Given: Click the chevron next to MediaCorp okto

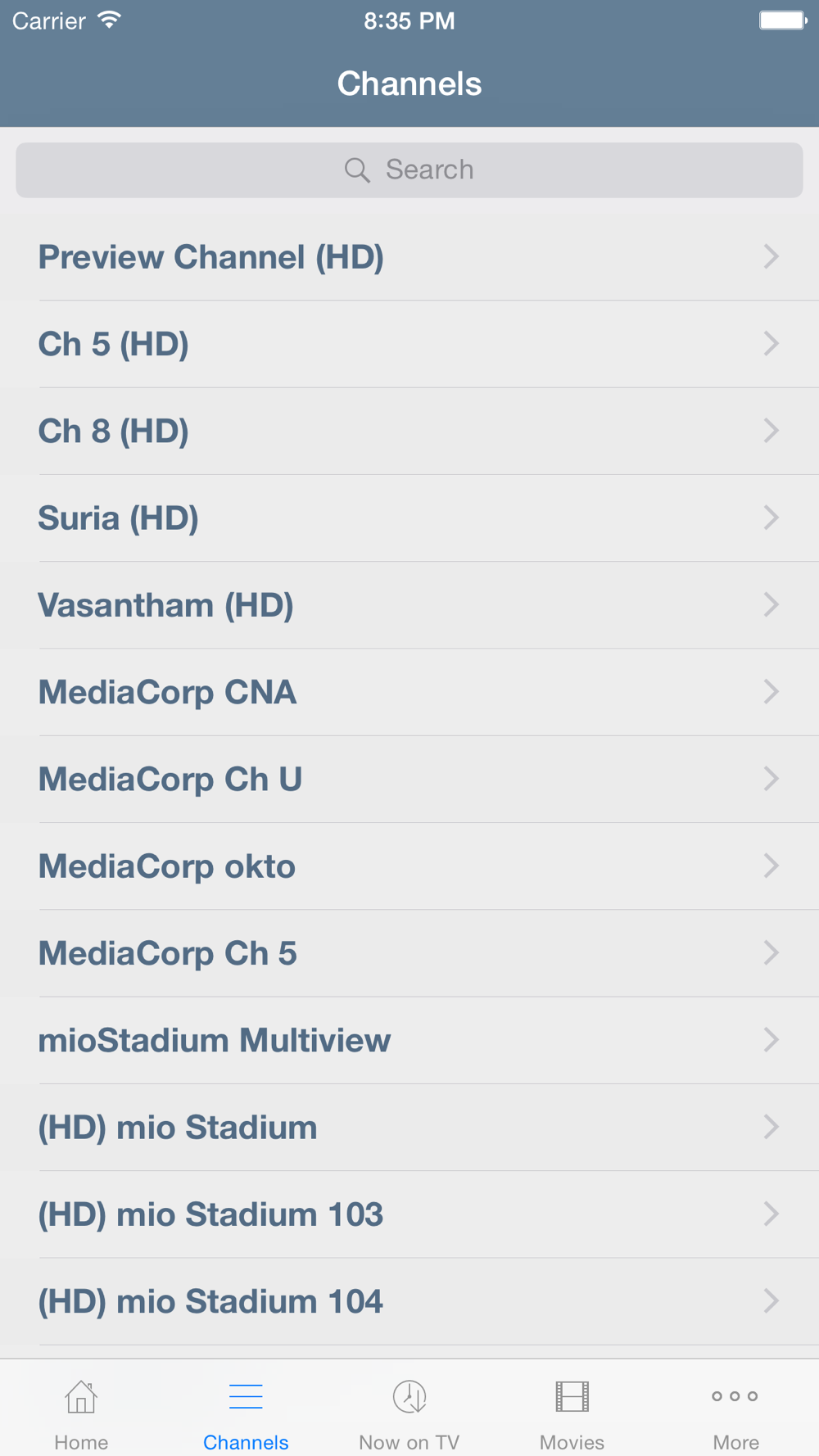Looking at the screenshot, I should click(x=771, y=866).
